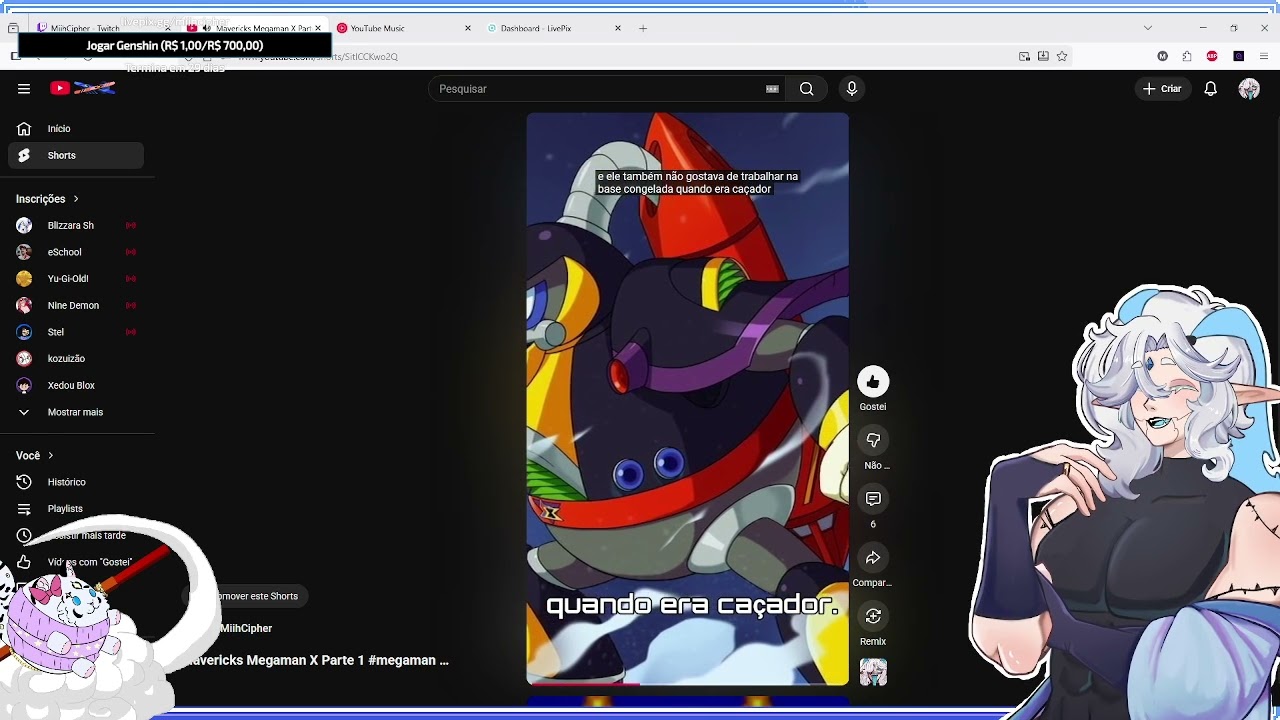
Task: Open the Histórico text link
Action: click(67, 482)
